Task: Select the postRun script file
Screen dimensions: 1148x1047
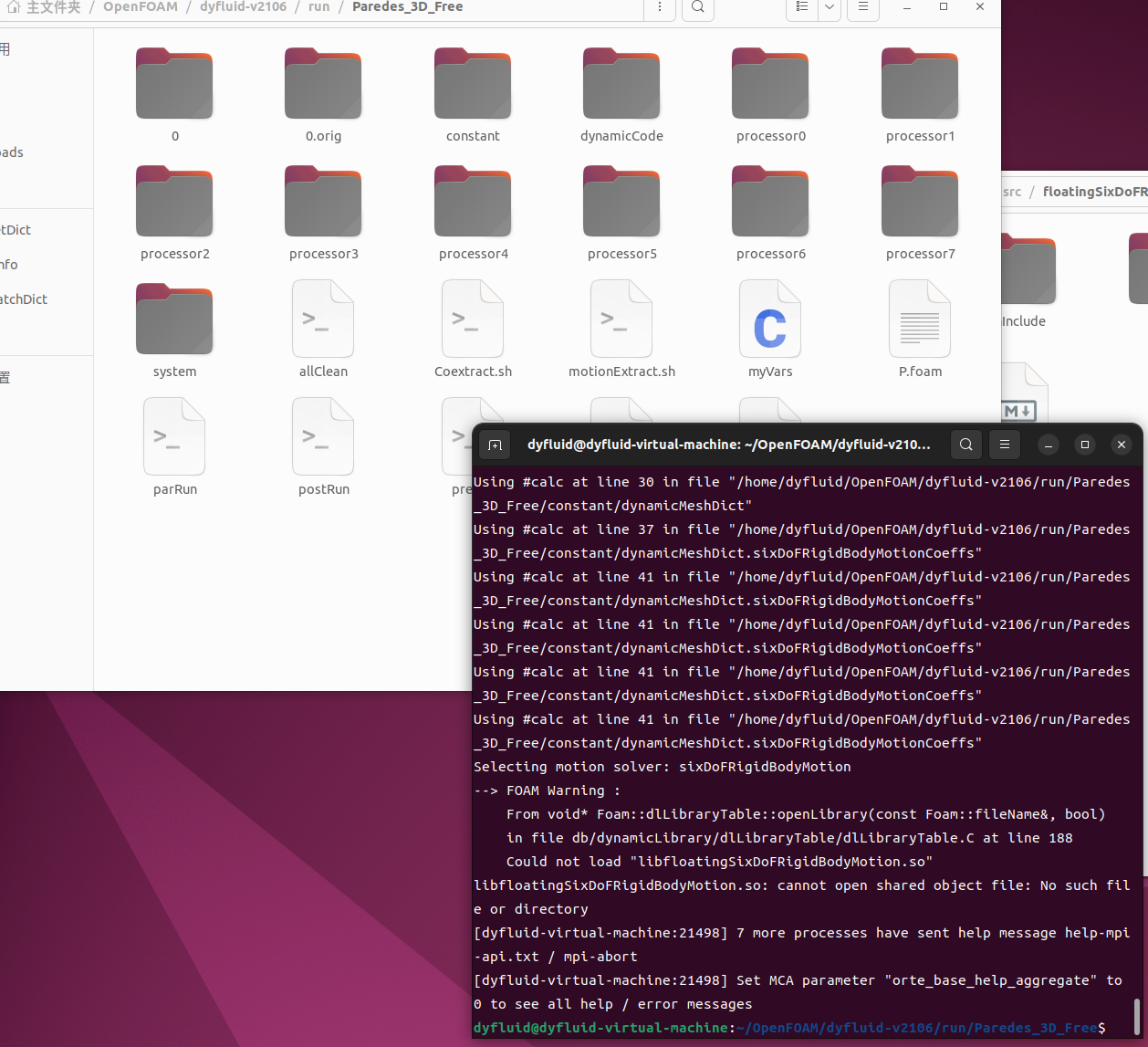Action: (x=323, y=436)
